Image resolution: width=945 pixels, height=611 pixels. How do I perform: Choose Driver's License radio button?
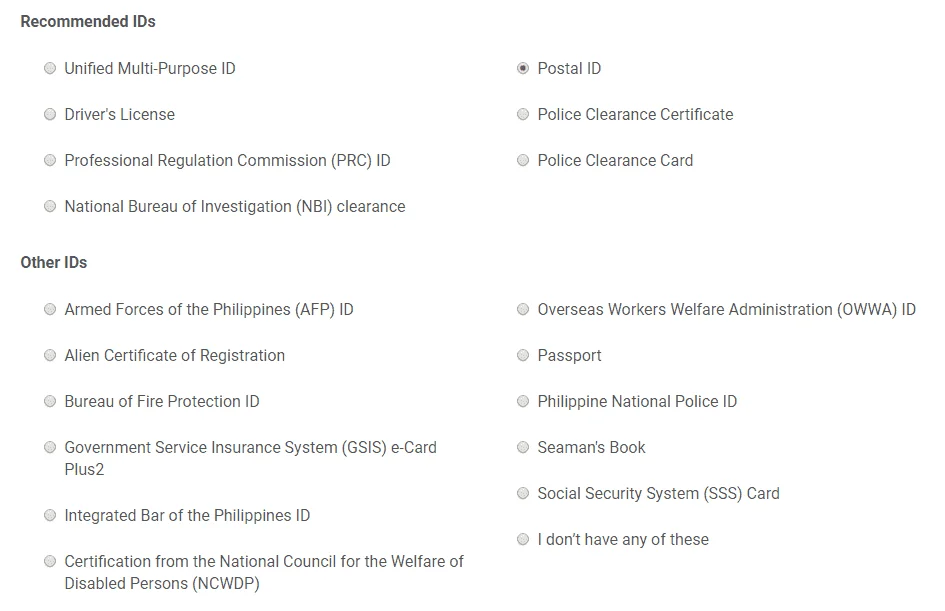pyautogui.click(x=50, y=114)
